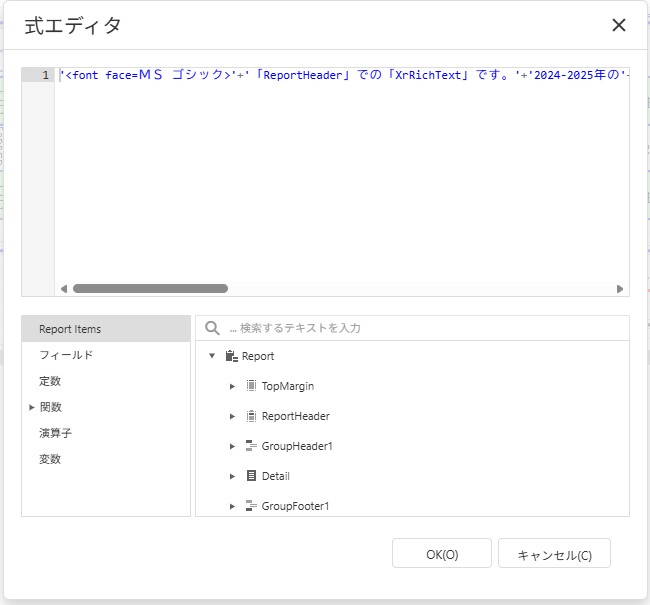Image resolution: width=650 pixels, height=605 pixels.
Task: Click the horizontal scrollbar thumb in editor
Action: coord(150,288)
